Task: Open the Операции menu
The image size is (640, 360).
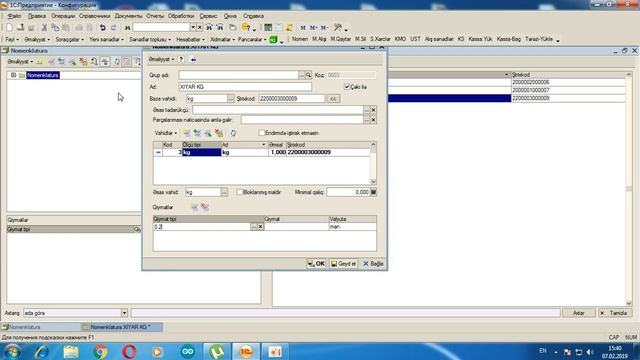Action: (63, 16)
